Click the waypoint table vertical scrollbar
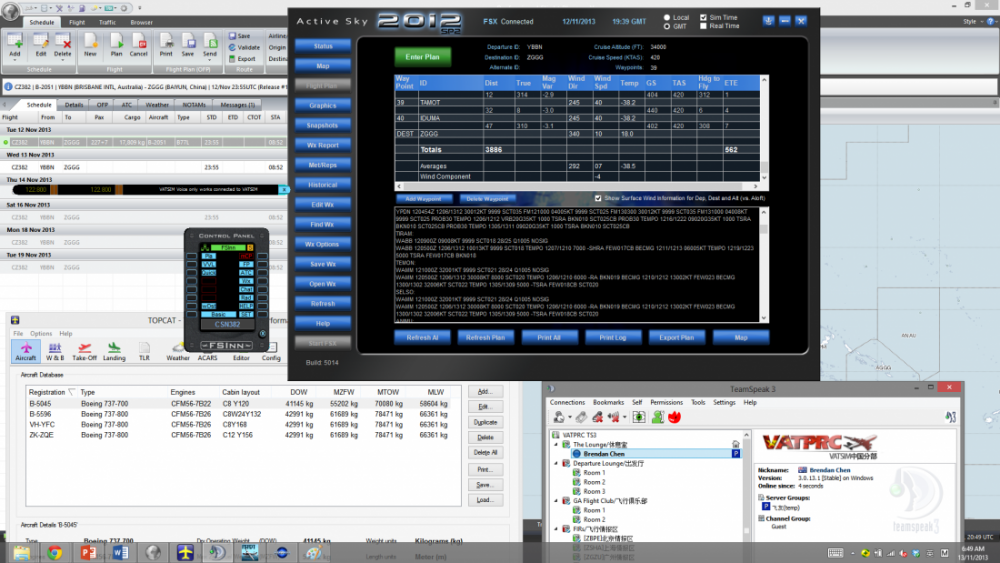The width and height of the screenshot is (1000, 563). [x=764, y=129]
